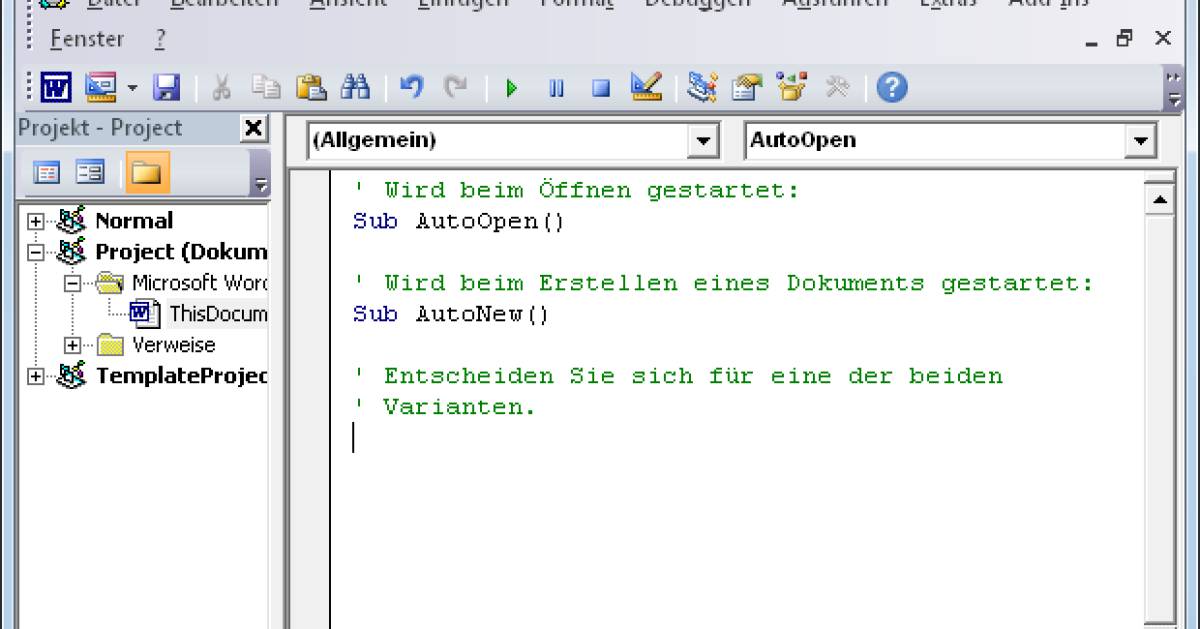Viewport: 1200px width, 629px height.
Task: Open toolbar options at main toolbar end
Action: [1173, 89]
